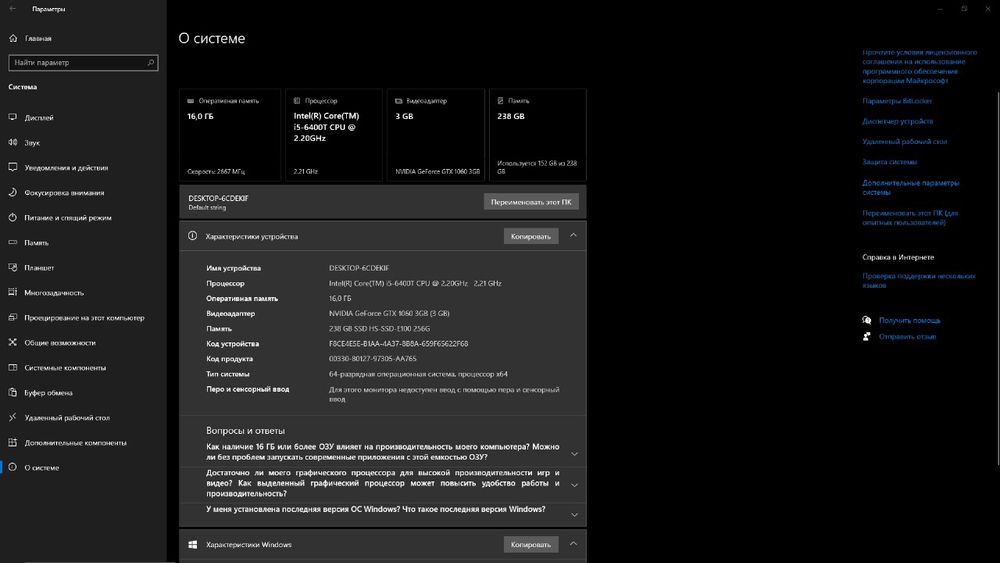Open Планшет tablet icon in sidebar

click(x=13, y=267)
